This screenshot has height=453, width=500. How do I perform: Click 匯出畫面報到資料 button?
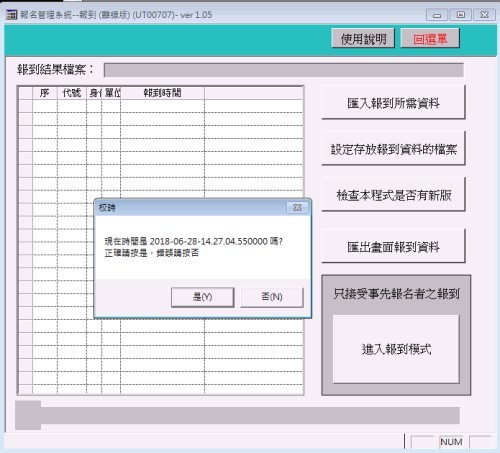393,247
